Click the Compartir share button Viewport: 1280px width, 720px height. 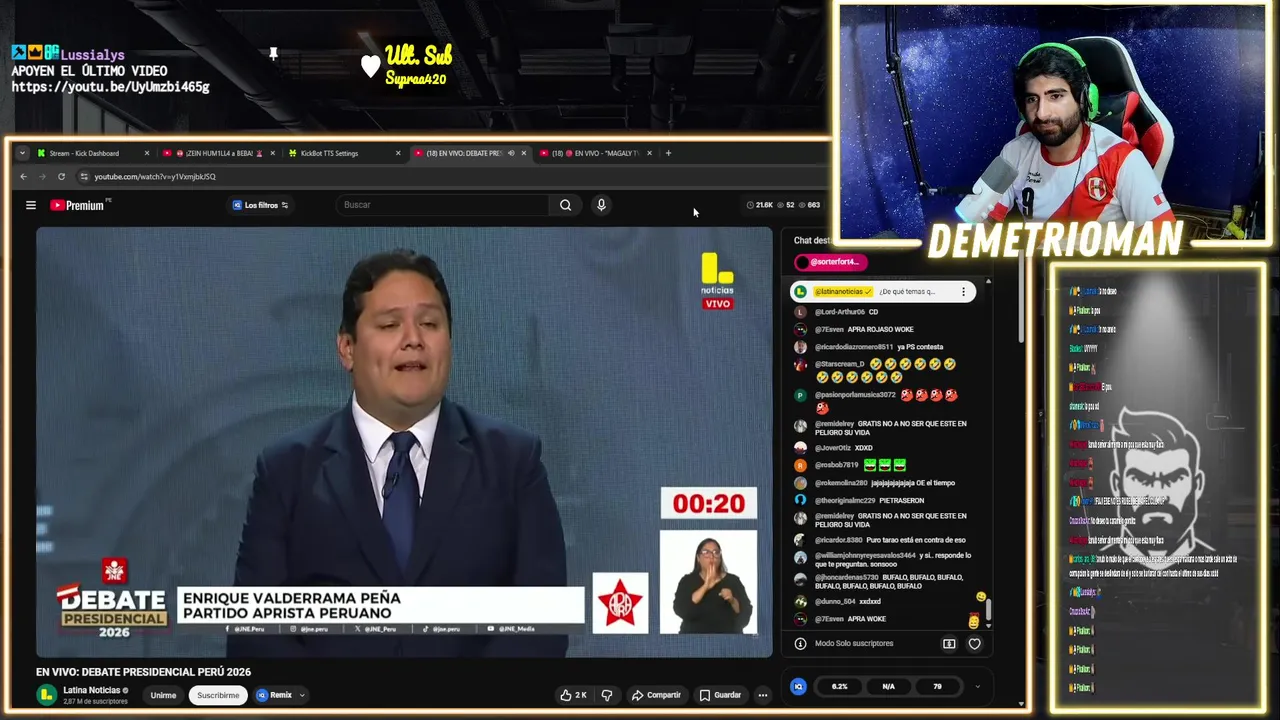pos(656,695)
